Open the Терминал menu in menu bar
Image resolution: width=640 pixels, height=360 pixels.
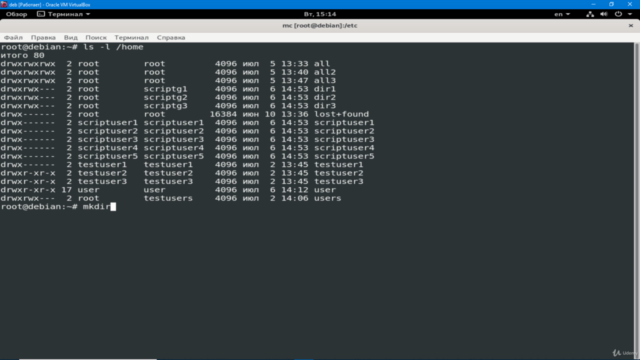point(131,38)
